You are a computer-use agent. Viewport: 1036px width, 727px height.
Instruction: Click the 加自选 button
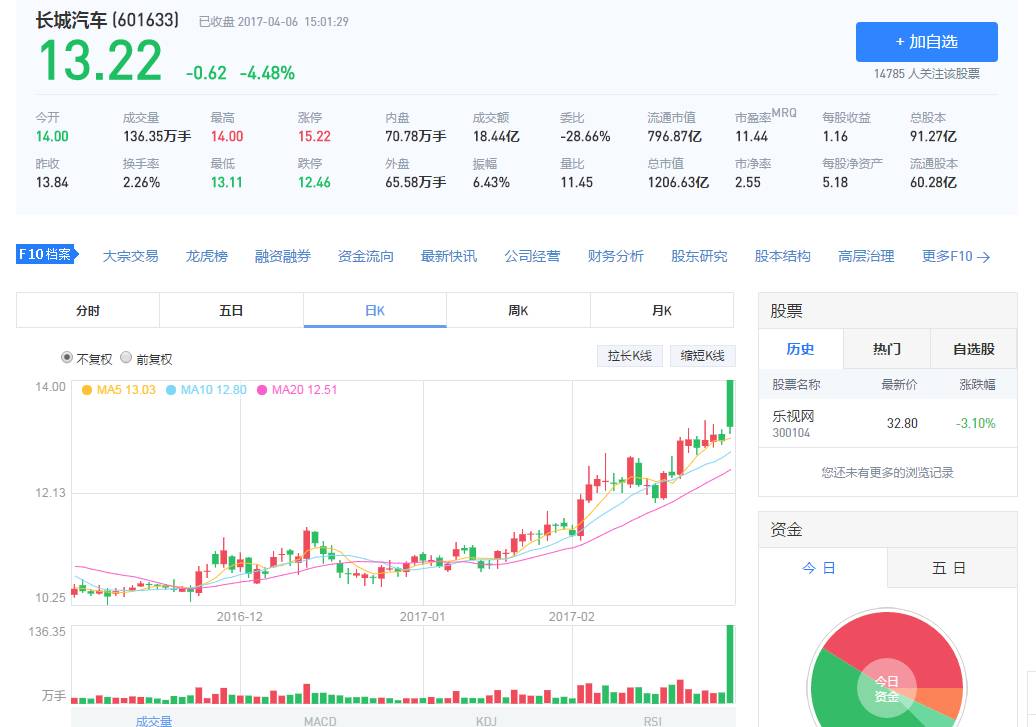926,42
